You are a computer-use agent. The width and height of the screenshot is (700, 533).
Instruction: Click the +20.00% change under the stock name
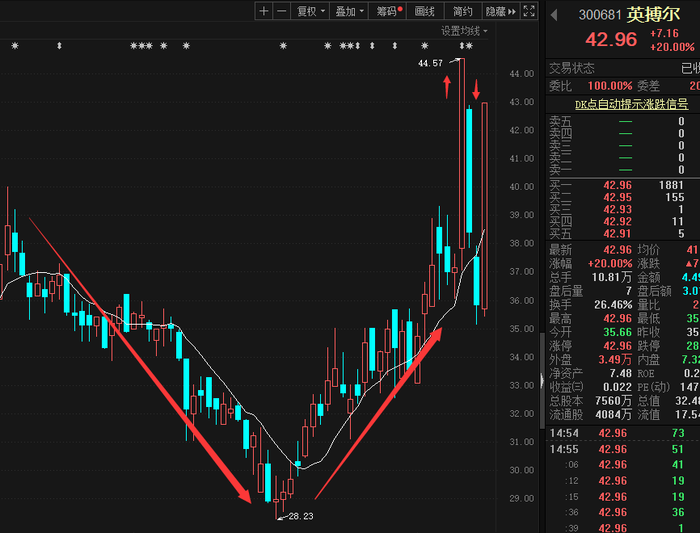[x=672, y=47]
